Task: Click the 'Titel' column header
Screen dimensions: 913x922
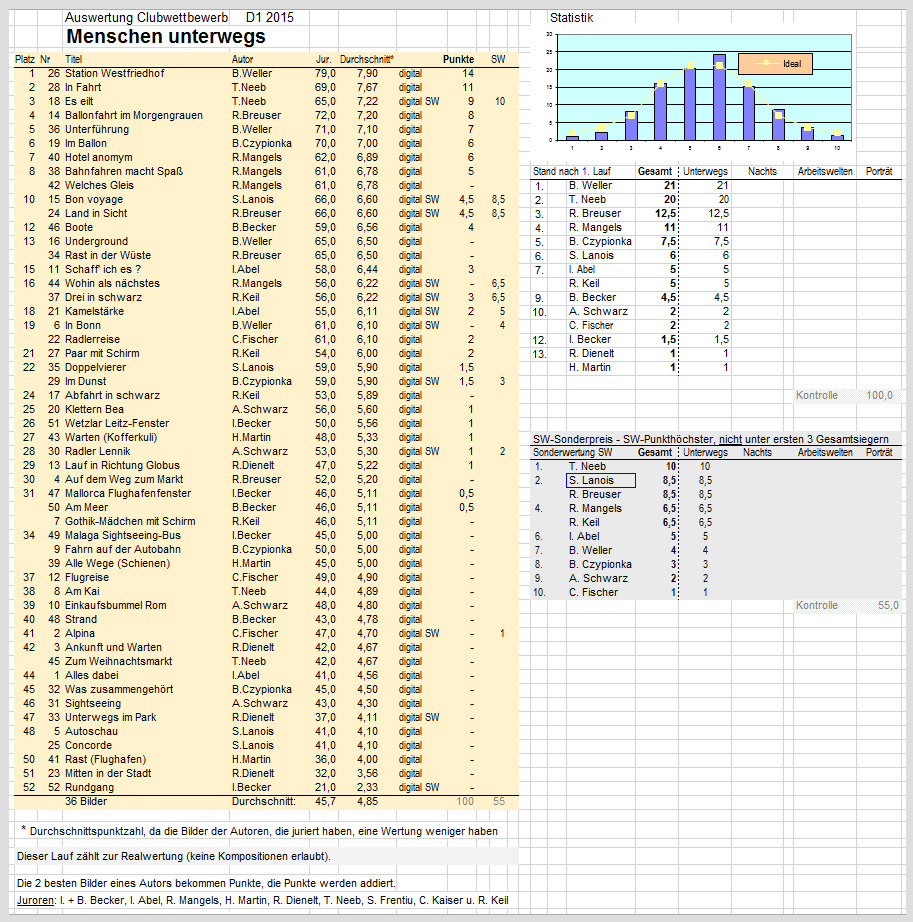Action: pyautogui.click(x=73, y=59)
